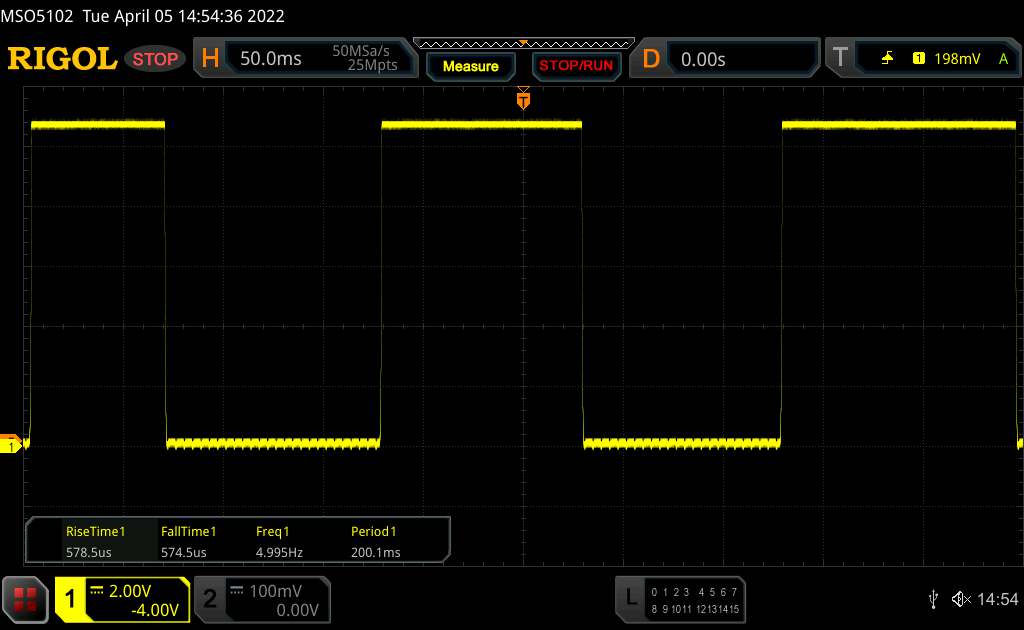
Task: Click the 25Mpts memory depth readout
Action: click(372, 65)
